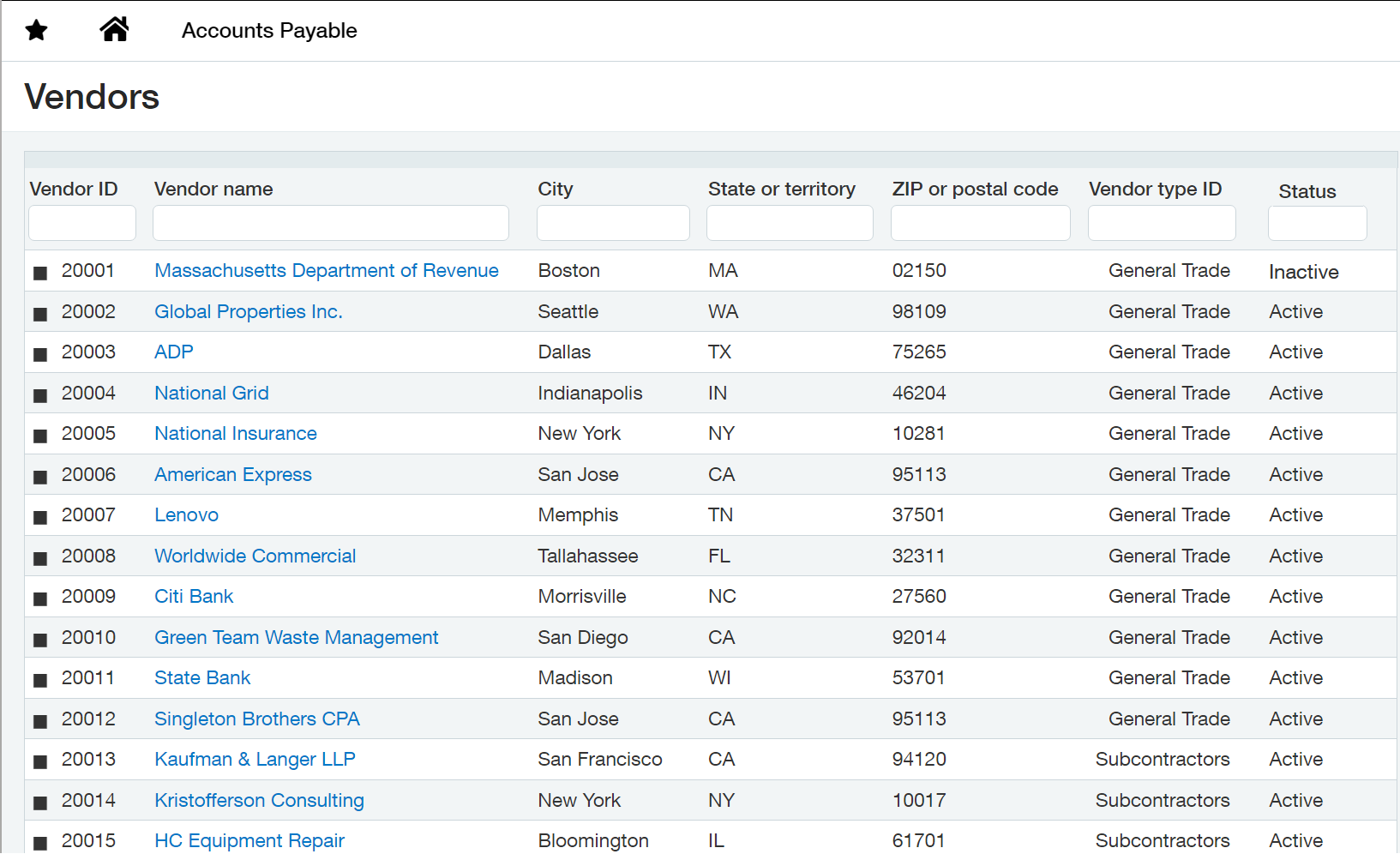Click the Vendors page heading
Image resolution: width=1400 pixels, height=854 pixels.
(x=92, y=97)
